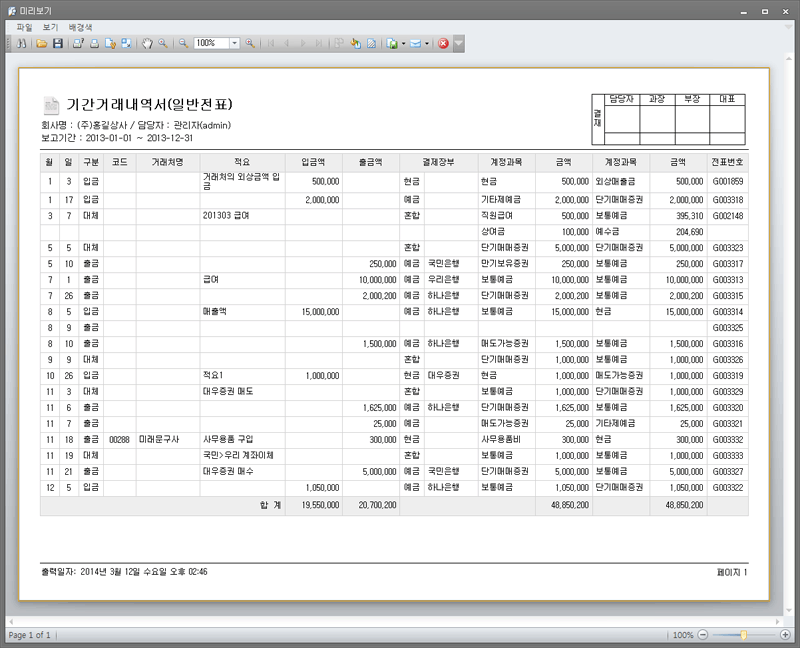Click voucher number G003325
The width and height of the screenshot is (800, 648).
728,328
